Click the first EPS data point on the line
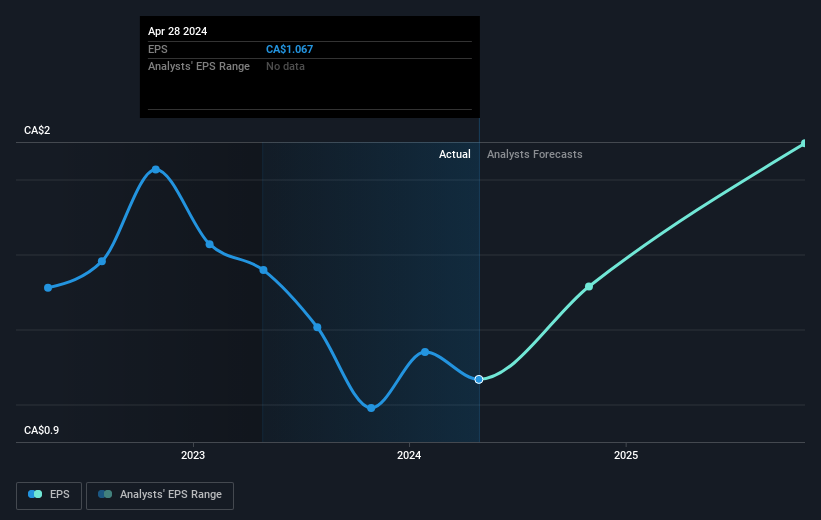 coord(48,287)
